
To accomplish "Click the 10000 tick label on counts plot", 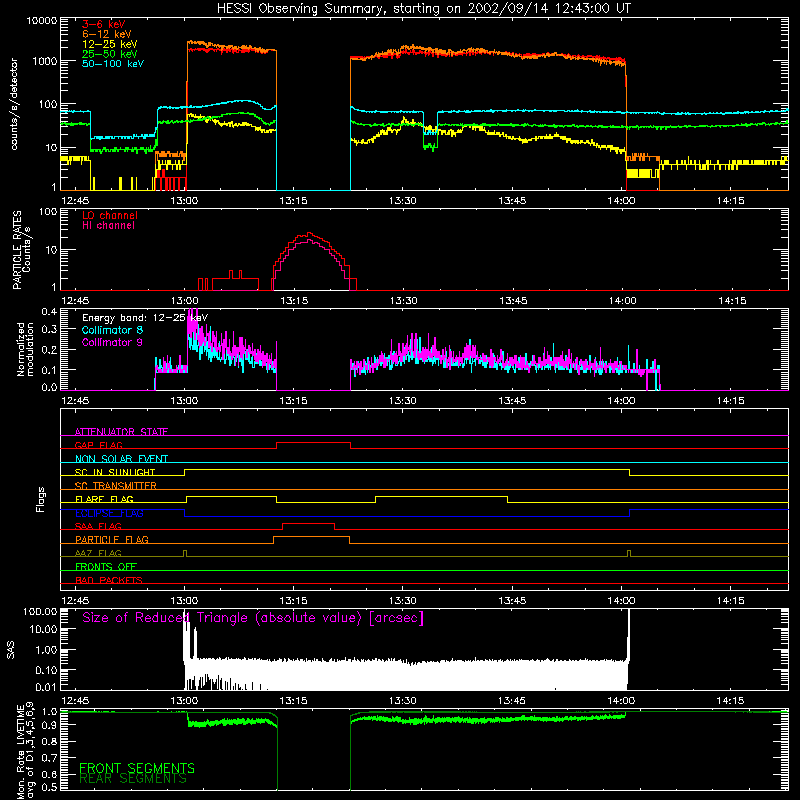I will [41, 21].
